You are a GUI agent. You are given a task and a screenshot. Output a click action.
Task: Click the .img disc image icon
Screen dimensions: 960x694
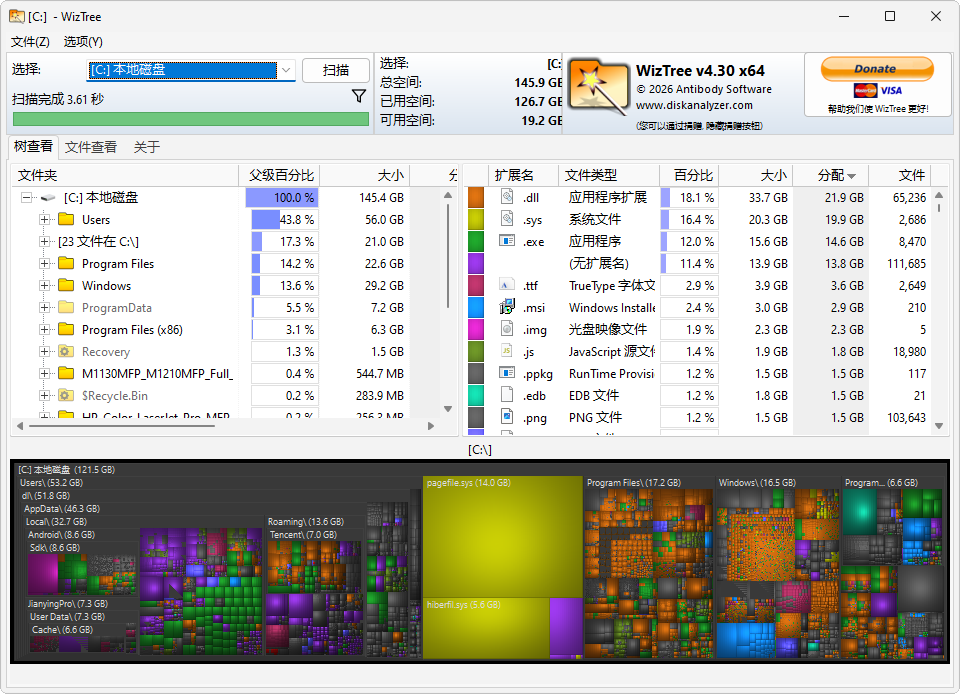507,329
